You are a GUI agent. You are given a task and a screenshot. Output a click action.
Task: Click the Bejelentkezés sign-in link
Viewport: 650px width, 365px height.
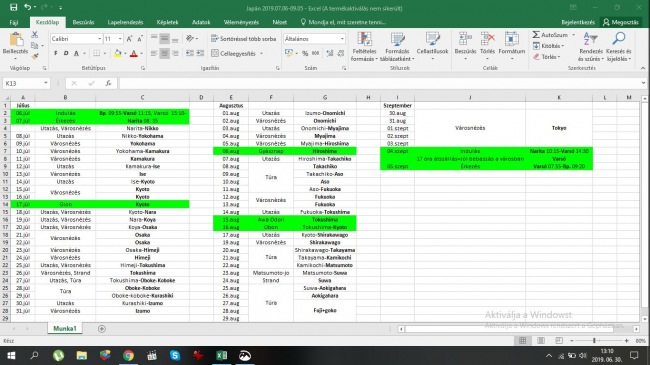click(578, 22)
